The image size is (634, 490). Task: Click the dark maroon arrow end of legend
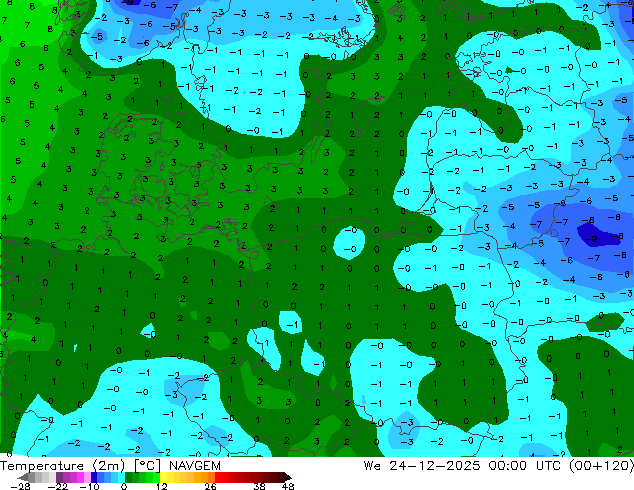[287, 477]
